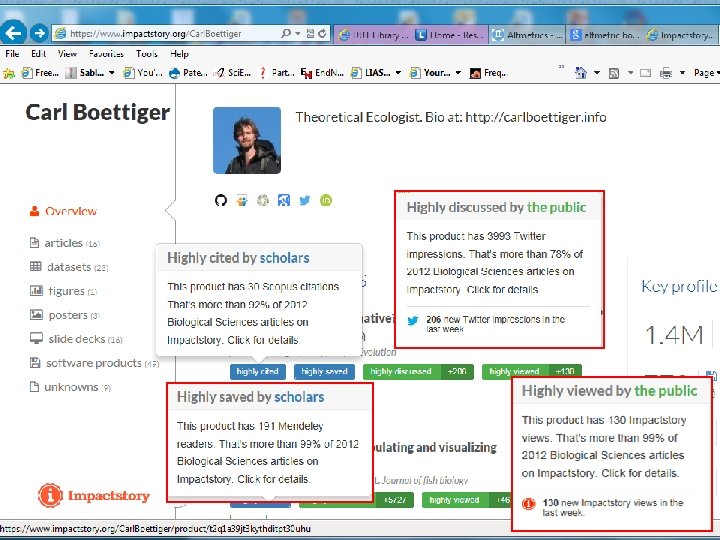Open the Page command menu

[705, 73]
